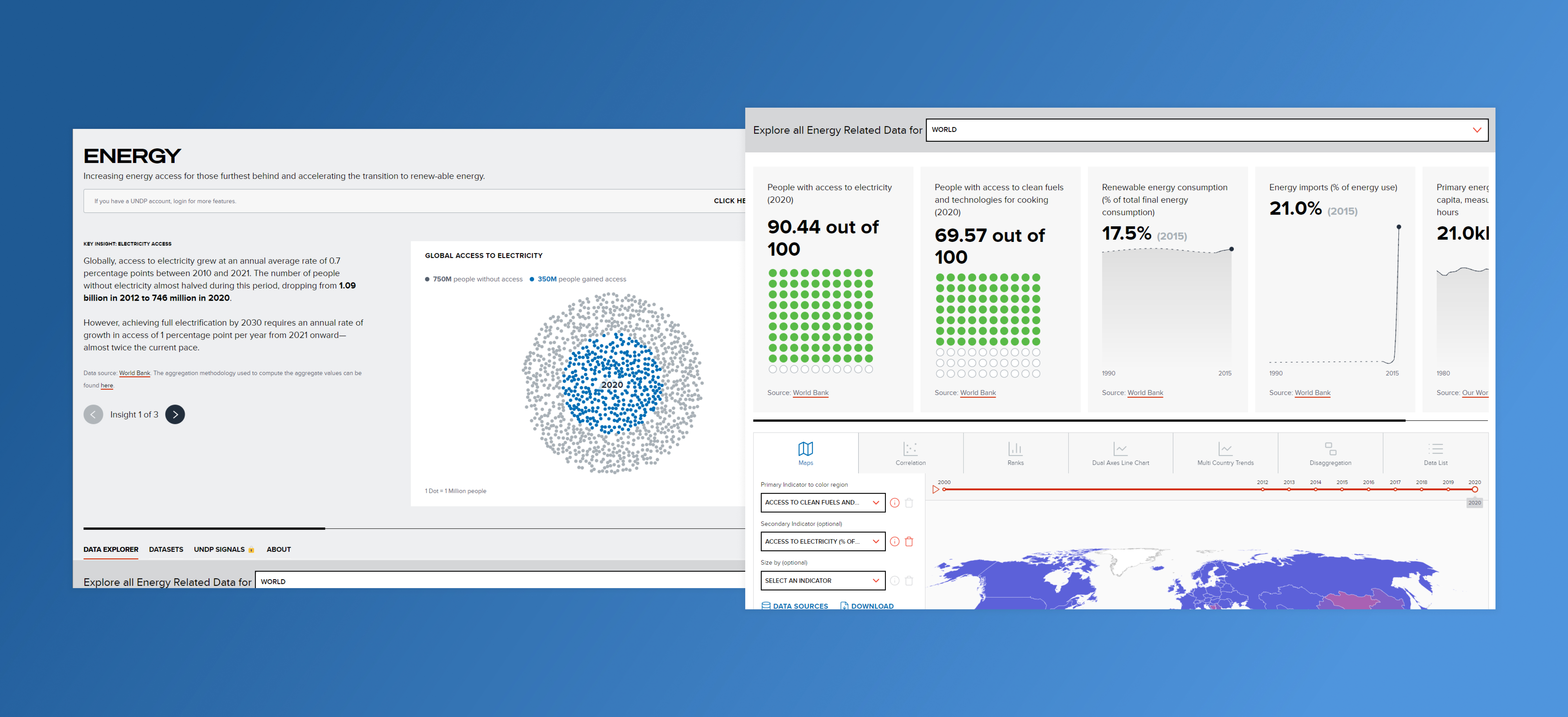The image size is (1568, 717).
Task: Click the energy imports line chart endpoint
Action: click(1399, 227)
